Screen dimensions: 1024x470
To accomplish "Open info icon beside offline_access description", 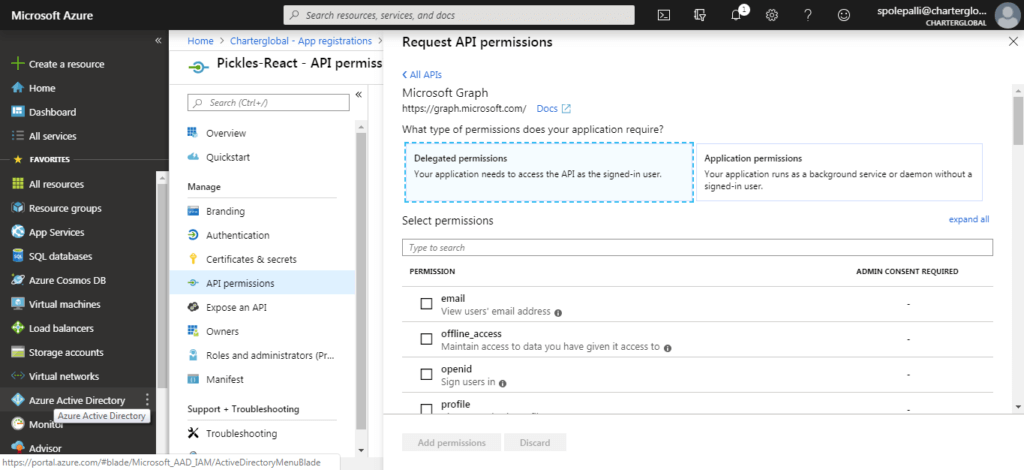I will pos(667,348).
